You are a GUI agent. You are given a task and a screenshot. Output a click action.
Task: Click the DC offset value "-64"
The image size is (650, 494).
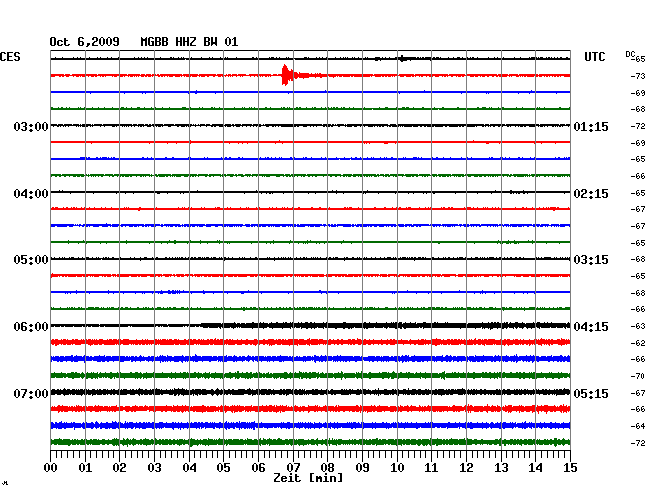[638, 426]
